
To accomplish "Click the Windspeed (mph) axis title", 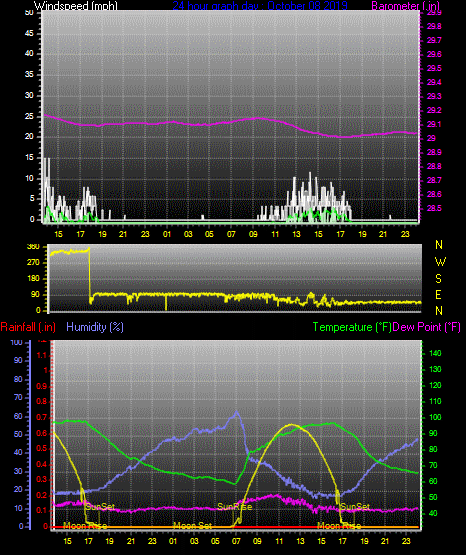I will click(75, 6).
